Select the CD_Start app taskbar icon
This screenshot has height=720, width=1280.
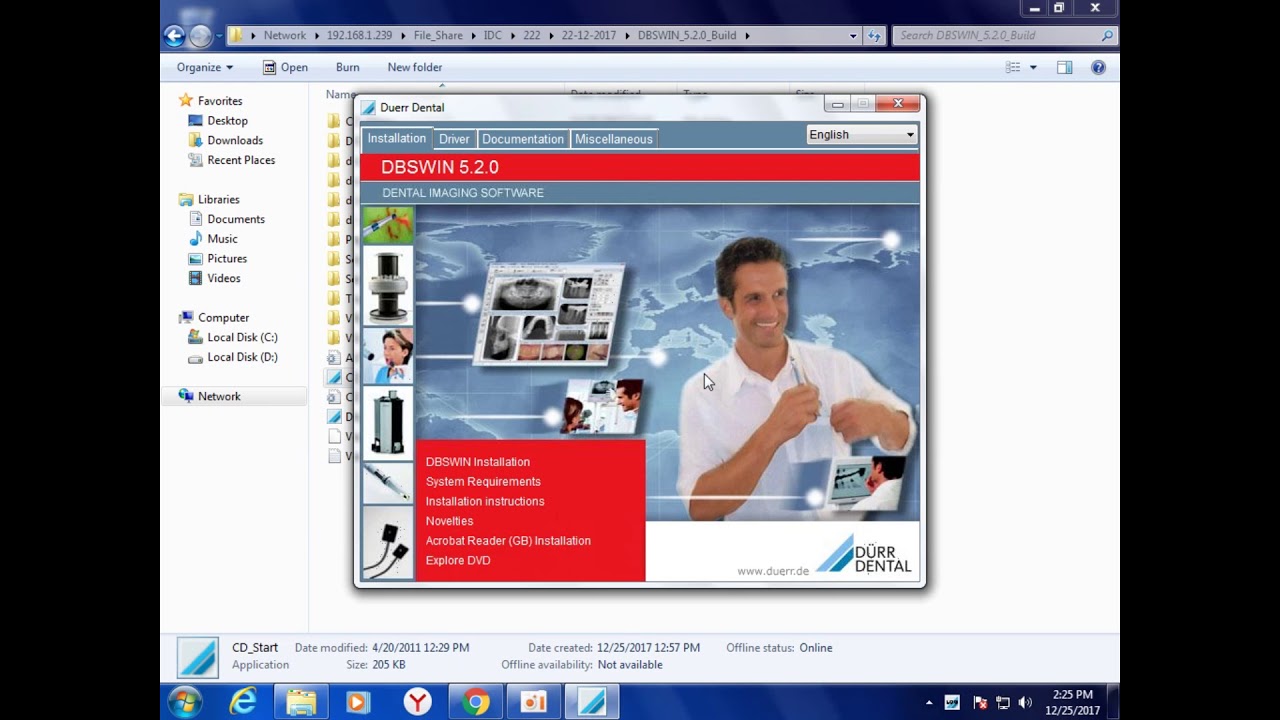[x=592, y=702]
